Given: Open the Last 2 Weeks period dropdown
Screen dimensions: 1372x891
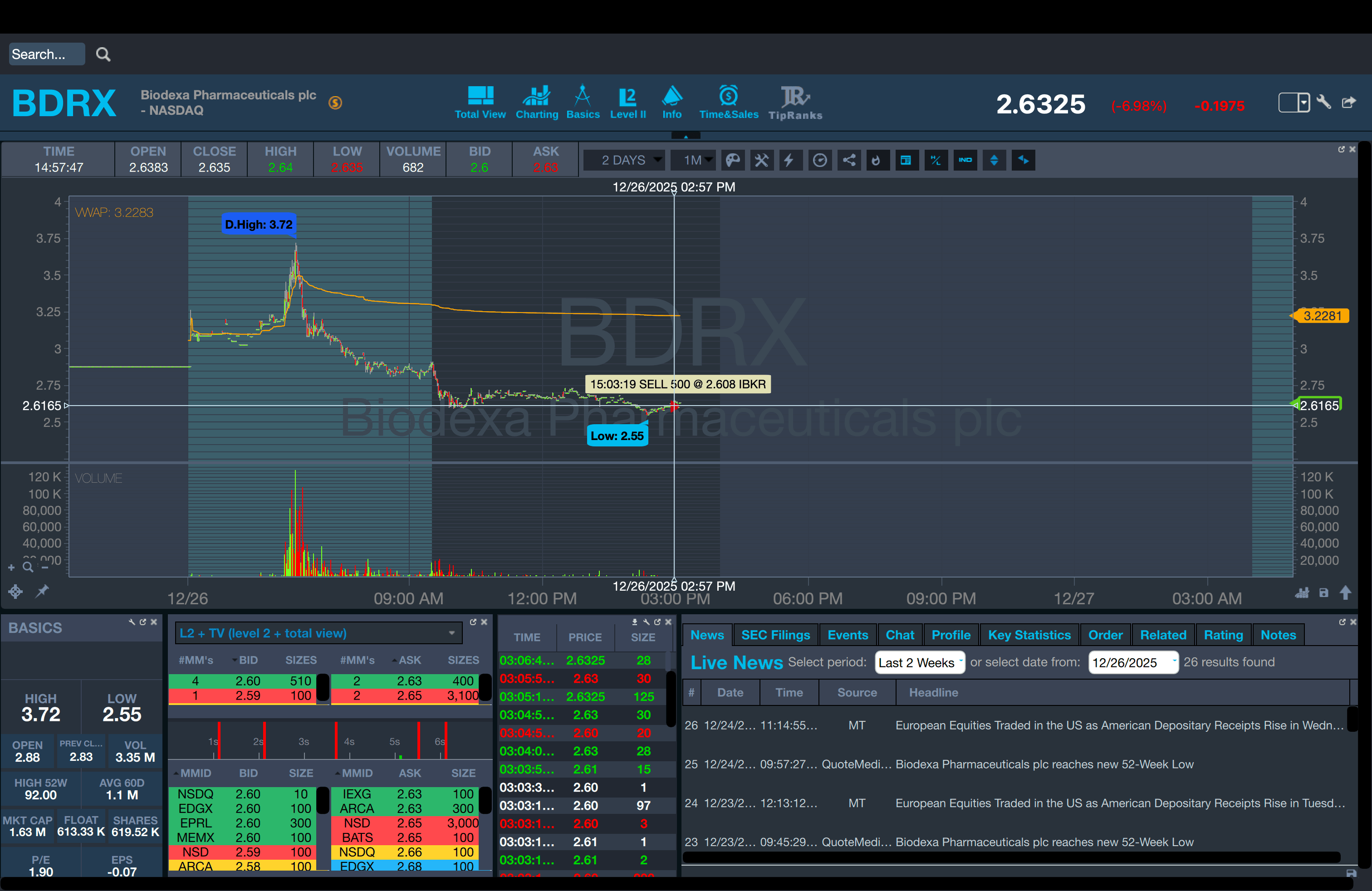Looking at the screenshot, I should tap(919, 662).
